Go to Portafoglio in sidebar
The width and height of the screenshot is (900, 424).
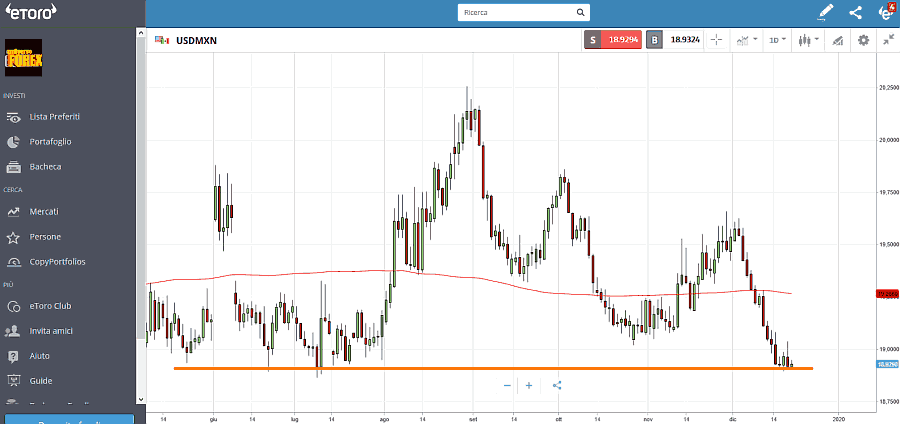50,142
